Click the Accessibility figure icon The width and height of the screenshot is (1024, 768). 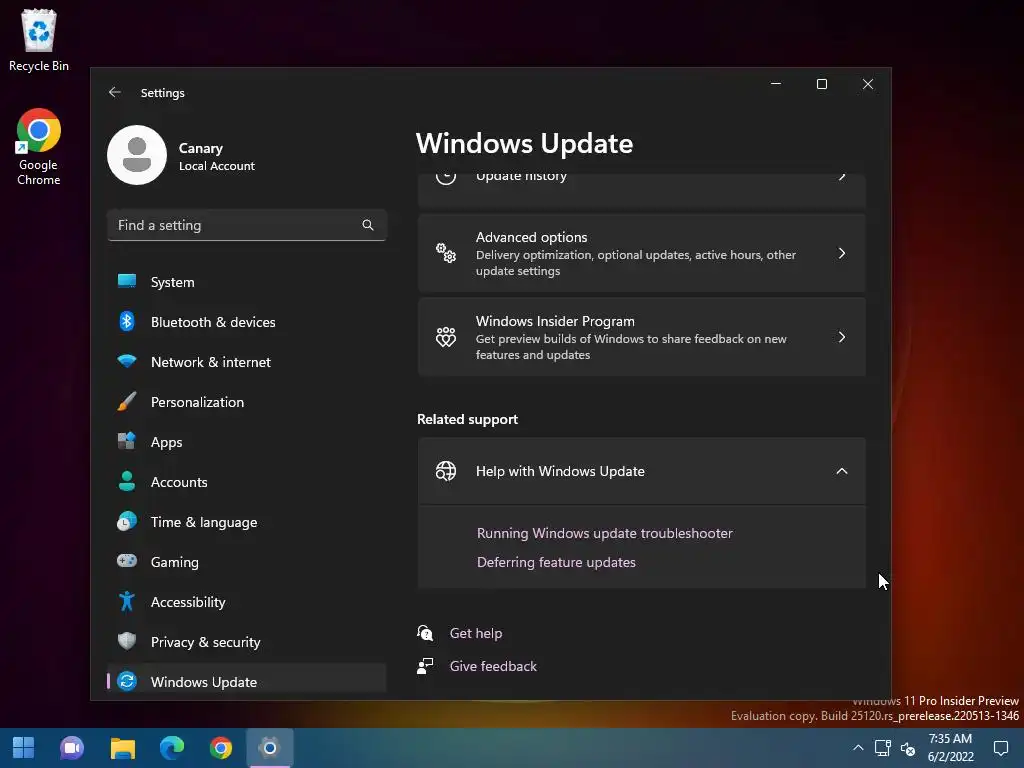click(127, 601)
